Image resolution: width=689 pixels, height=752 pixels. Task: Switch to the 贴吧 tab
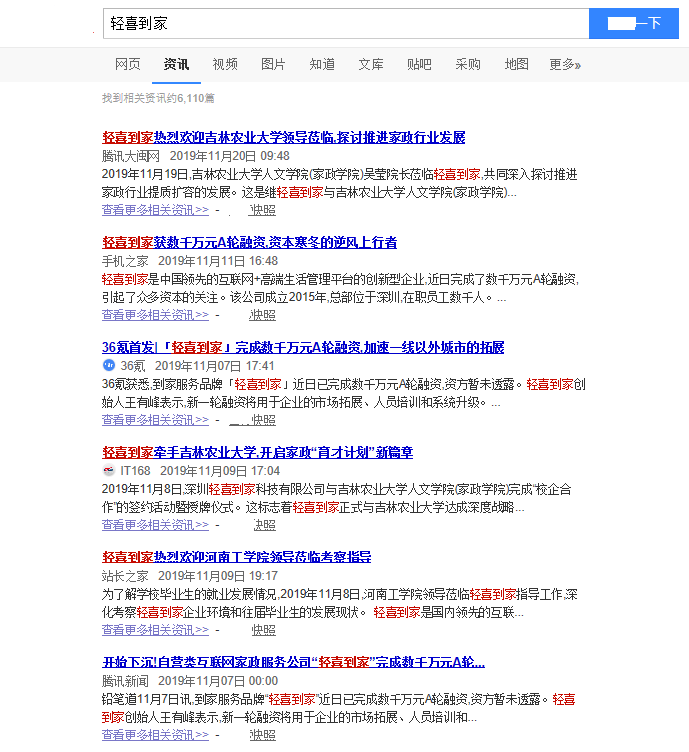[419, 65]
